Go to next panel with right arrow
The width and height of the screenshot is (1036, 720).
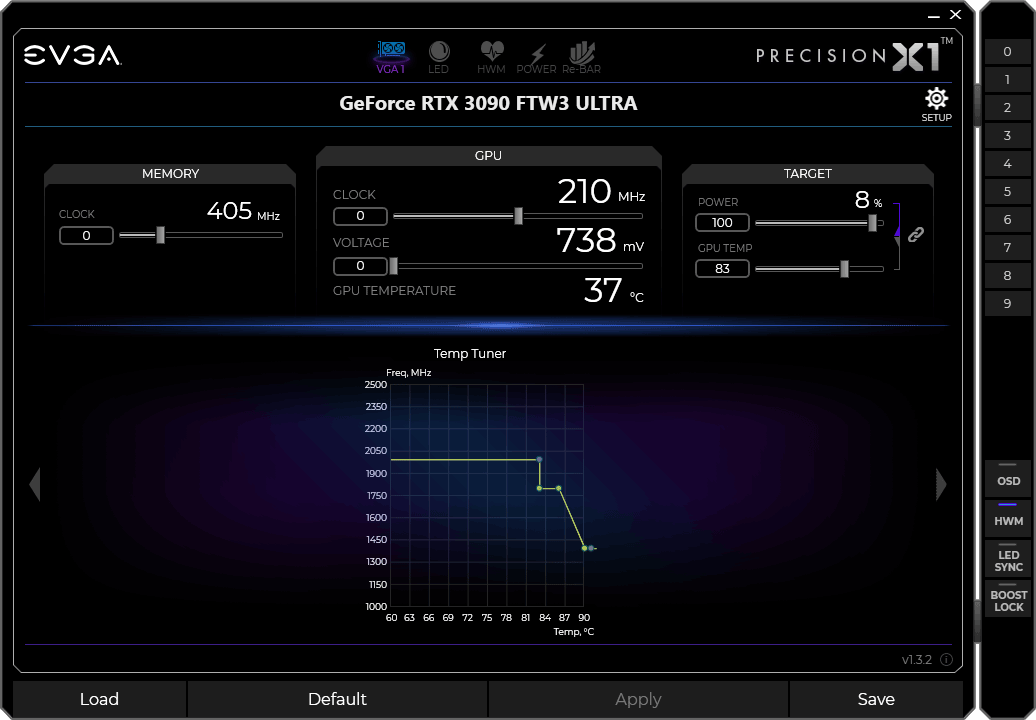(940, 484)
